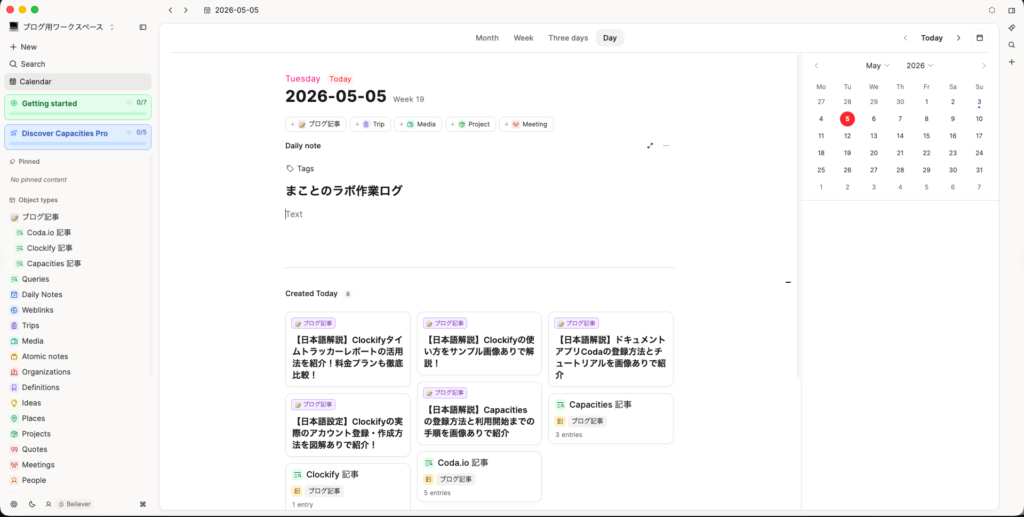
Task: Click the Tags label icon in the daily note
Action: click(x=290, y=168)
